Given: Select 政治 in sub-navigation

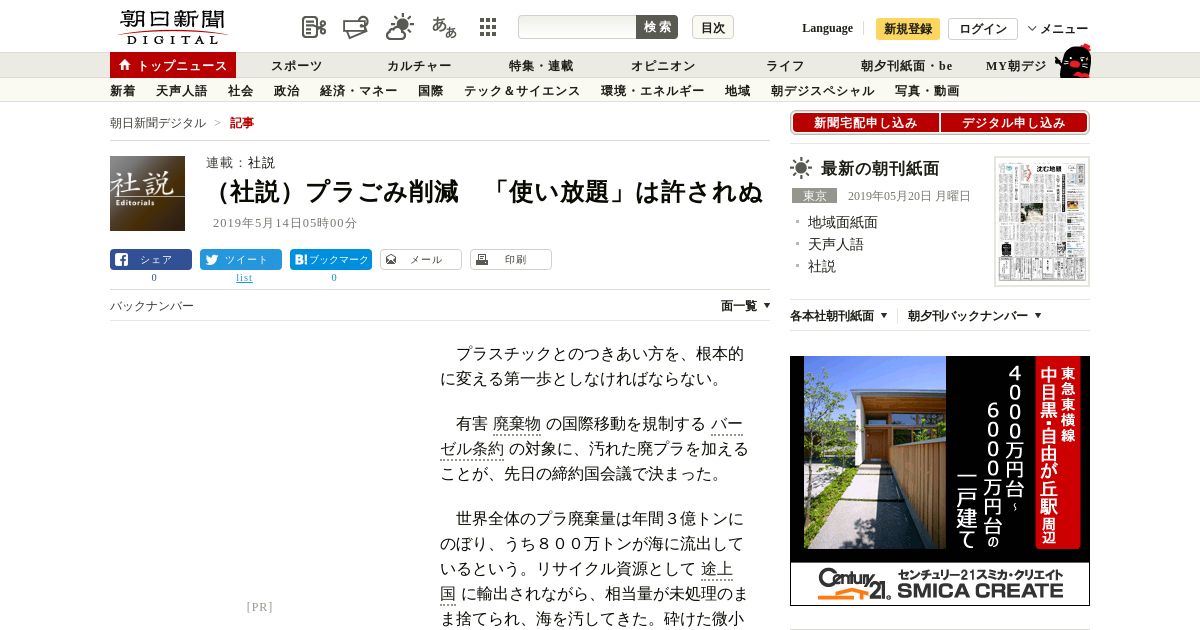Looking at the screenshot, I should point(287,91).
